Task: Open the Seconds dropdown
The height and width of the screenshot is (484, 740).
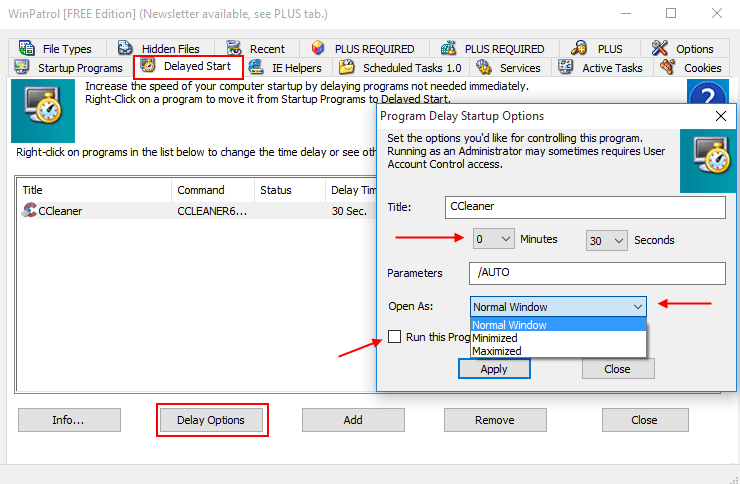Action: point(606,241)
